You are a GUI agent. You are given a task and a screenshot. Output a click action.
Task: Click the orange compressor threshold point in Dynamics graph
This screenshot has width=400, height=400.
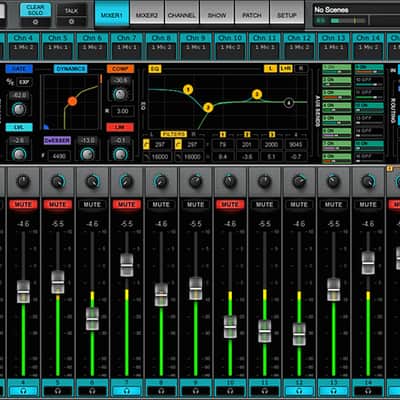coord(72,101)
